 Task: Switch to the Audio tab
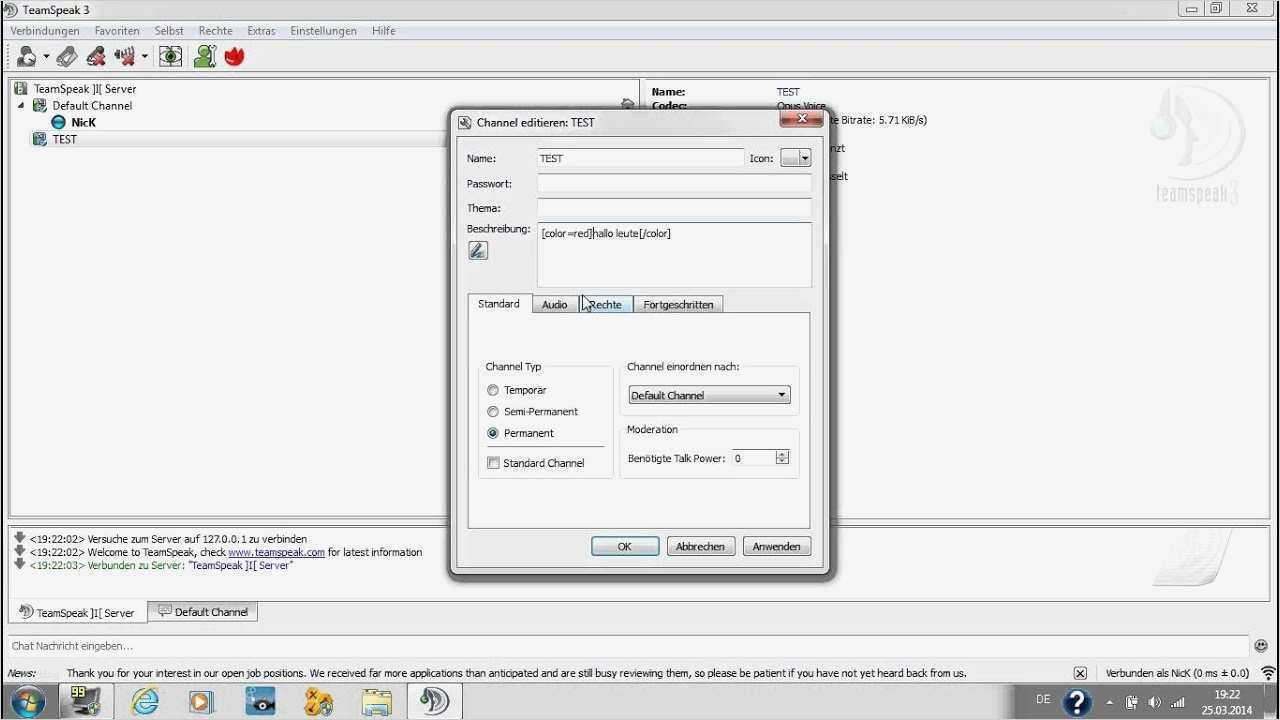tap(555, 305)
